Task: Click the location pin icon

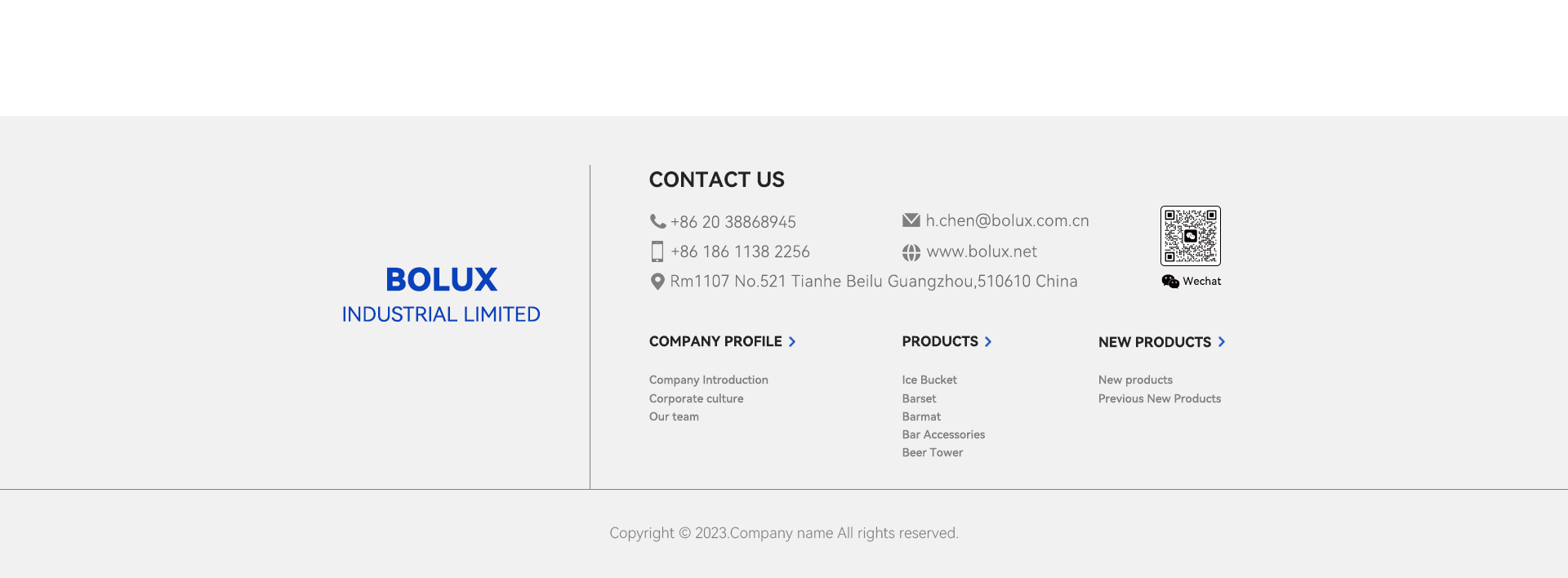Action: tap(657, 282)
